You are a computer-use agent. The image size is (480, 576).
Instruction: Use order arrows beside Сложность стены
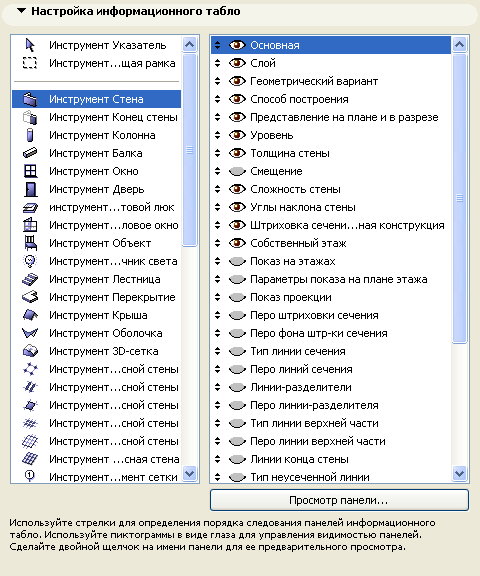point(217,189)
